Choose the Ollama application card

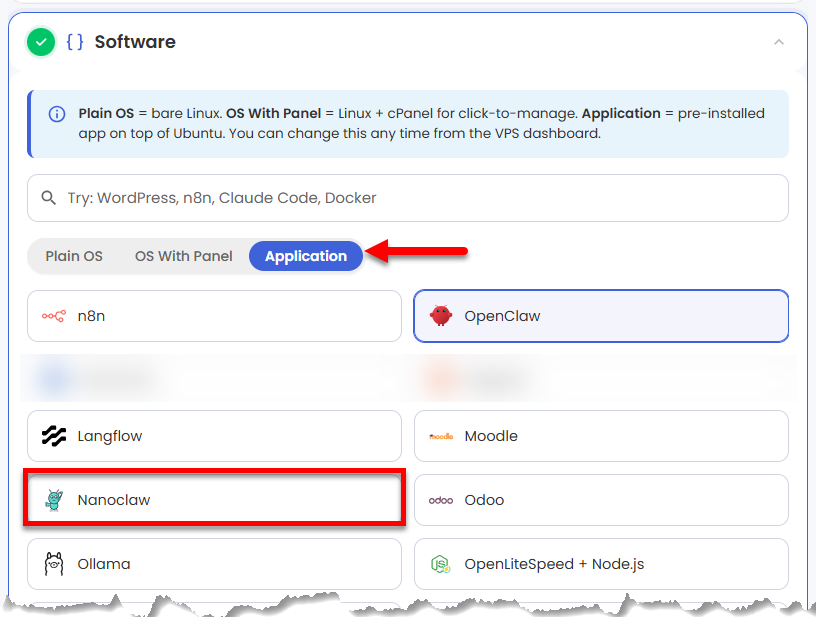[214, 564]
